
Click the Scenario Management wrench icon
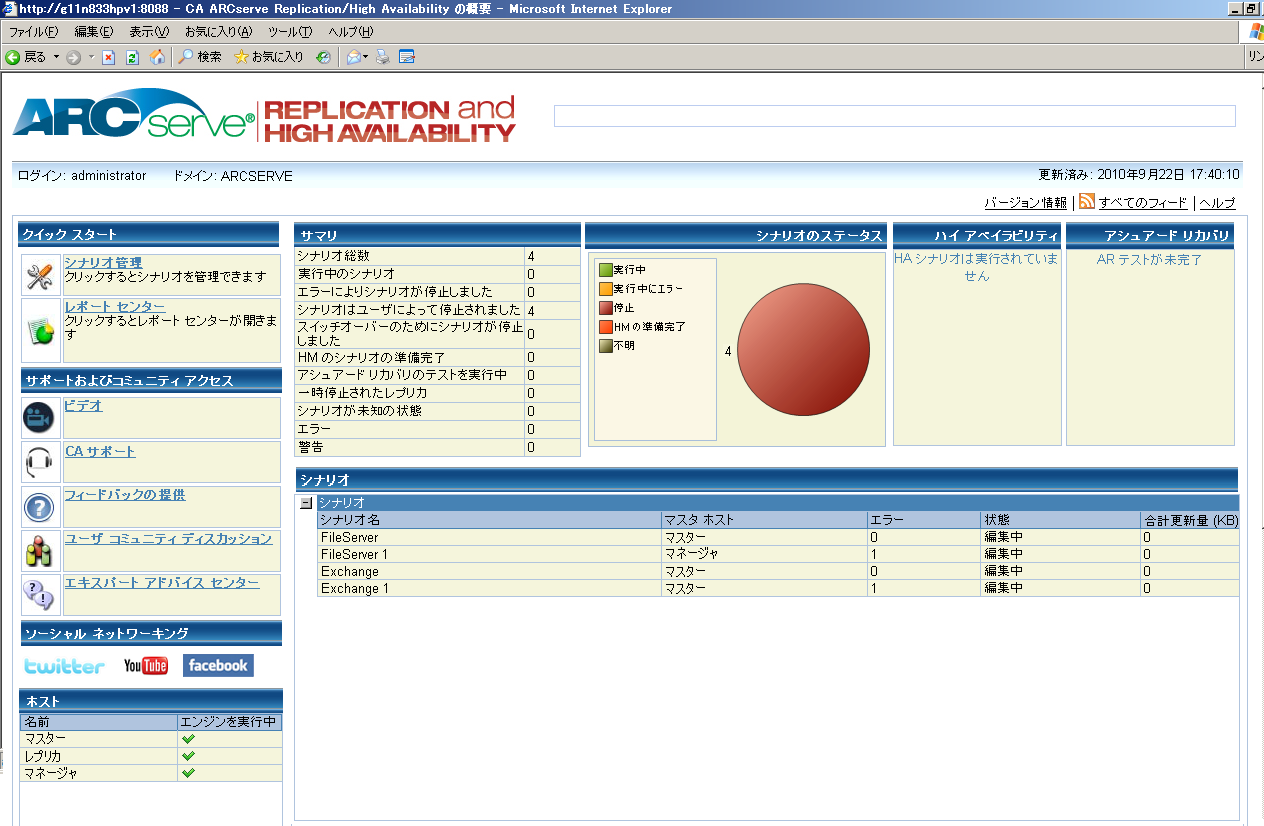pos(39,277)
